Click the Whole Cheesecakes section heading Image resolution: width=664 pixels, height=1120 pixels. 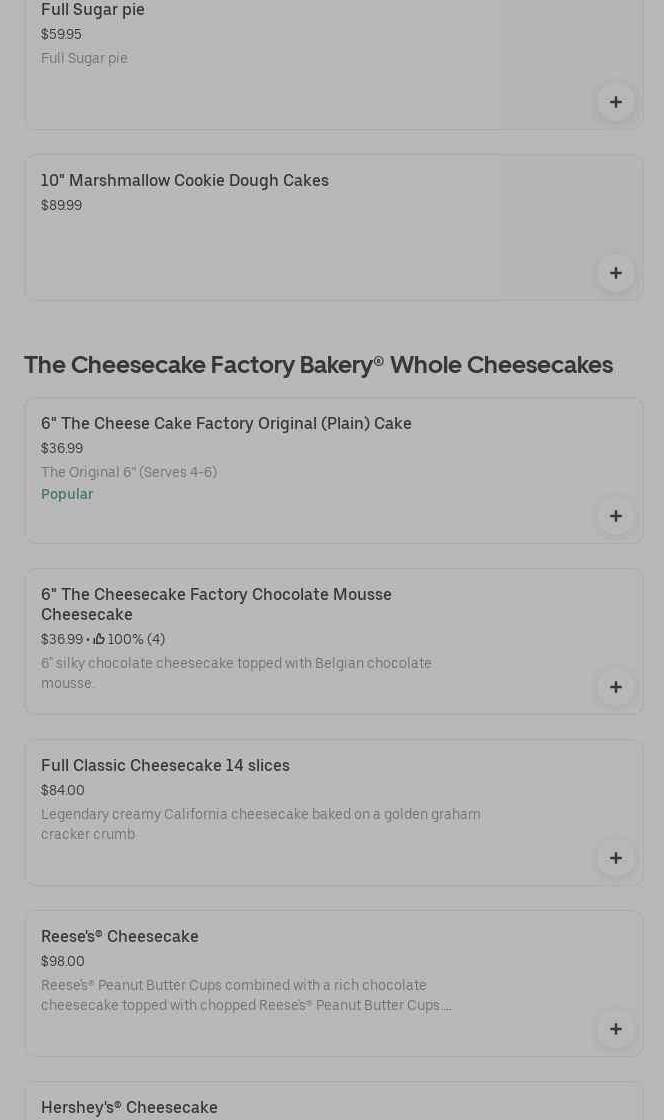tap(318, 365)
